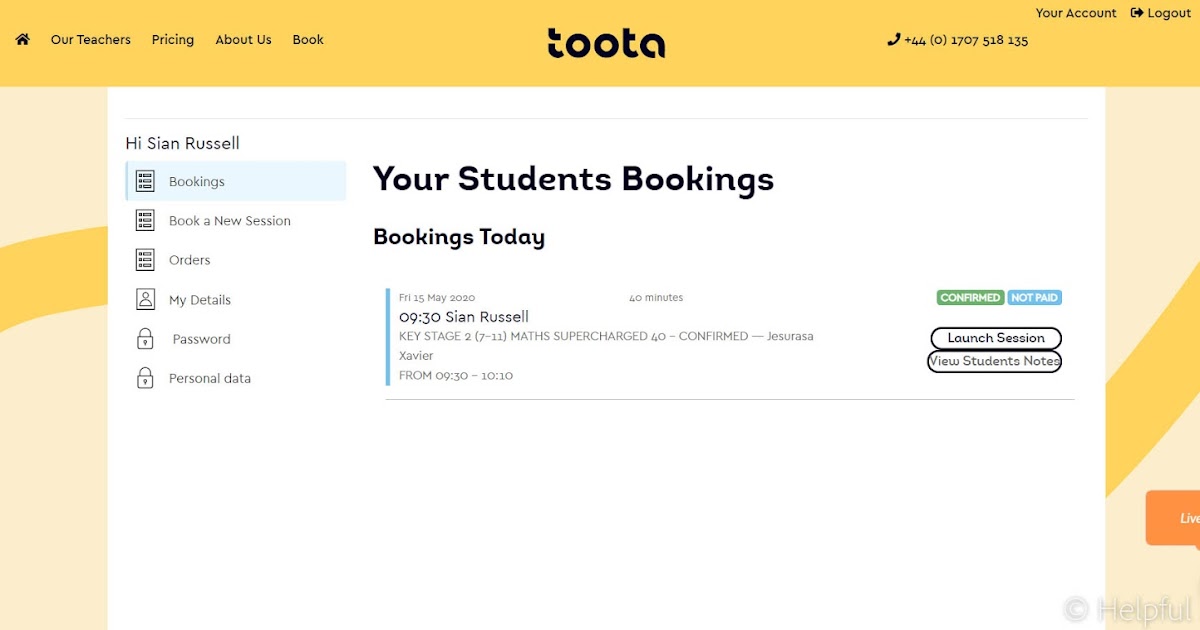
Task: Click the View Students Notes button
Action: point(994,361)
